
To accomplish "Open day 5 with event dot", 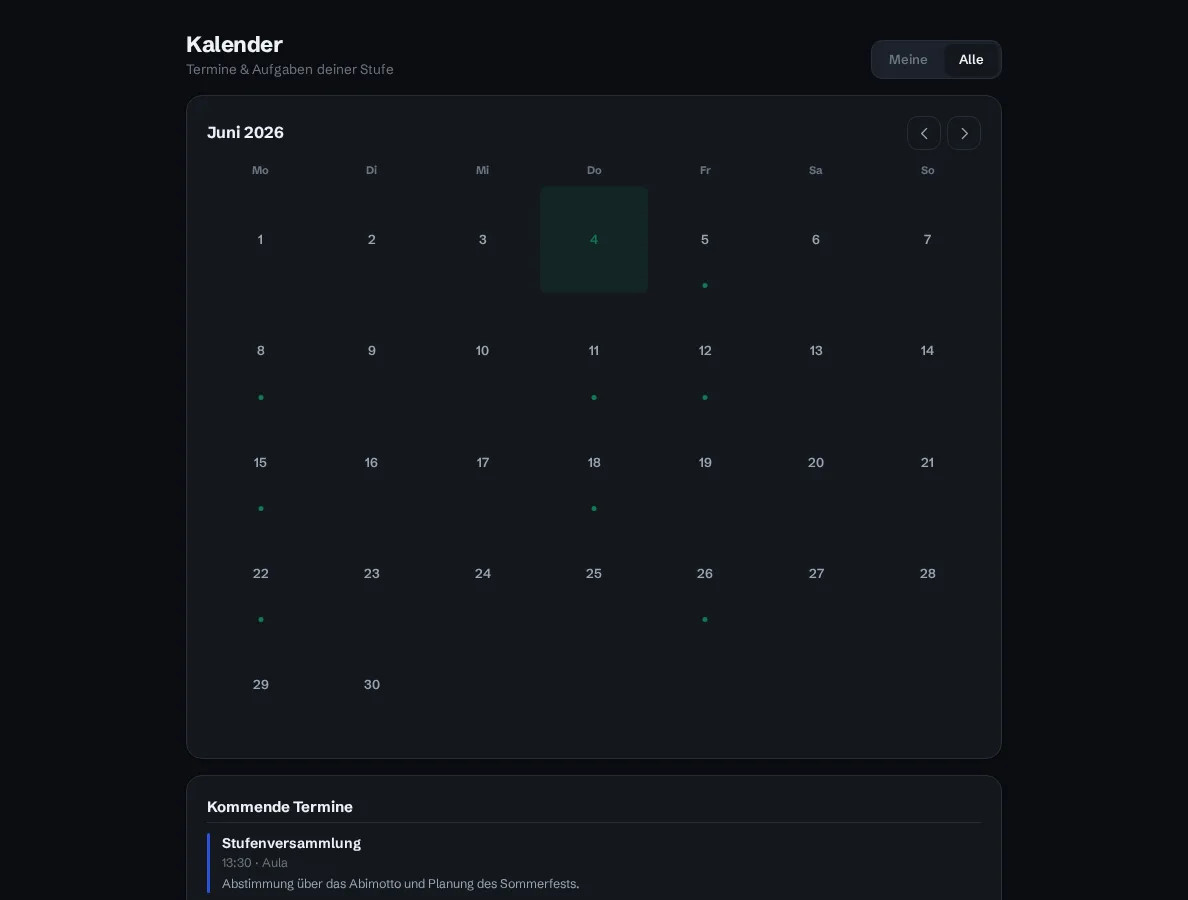I will (705, 239).
